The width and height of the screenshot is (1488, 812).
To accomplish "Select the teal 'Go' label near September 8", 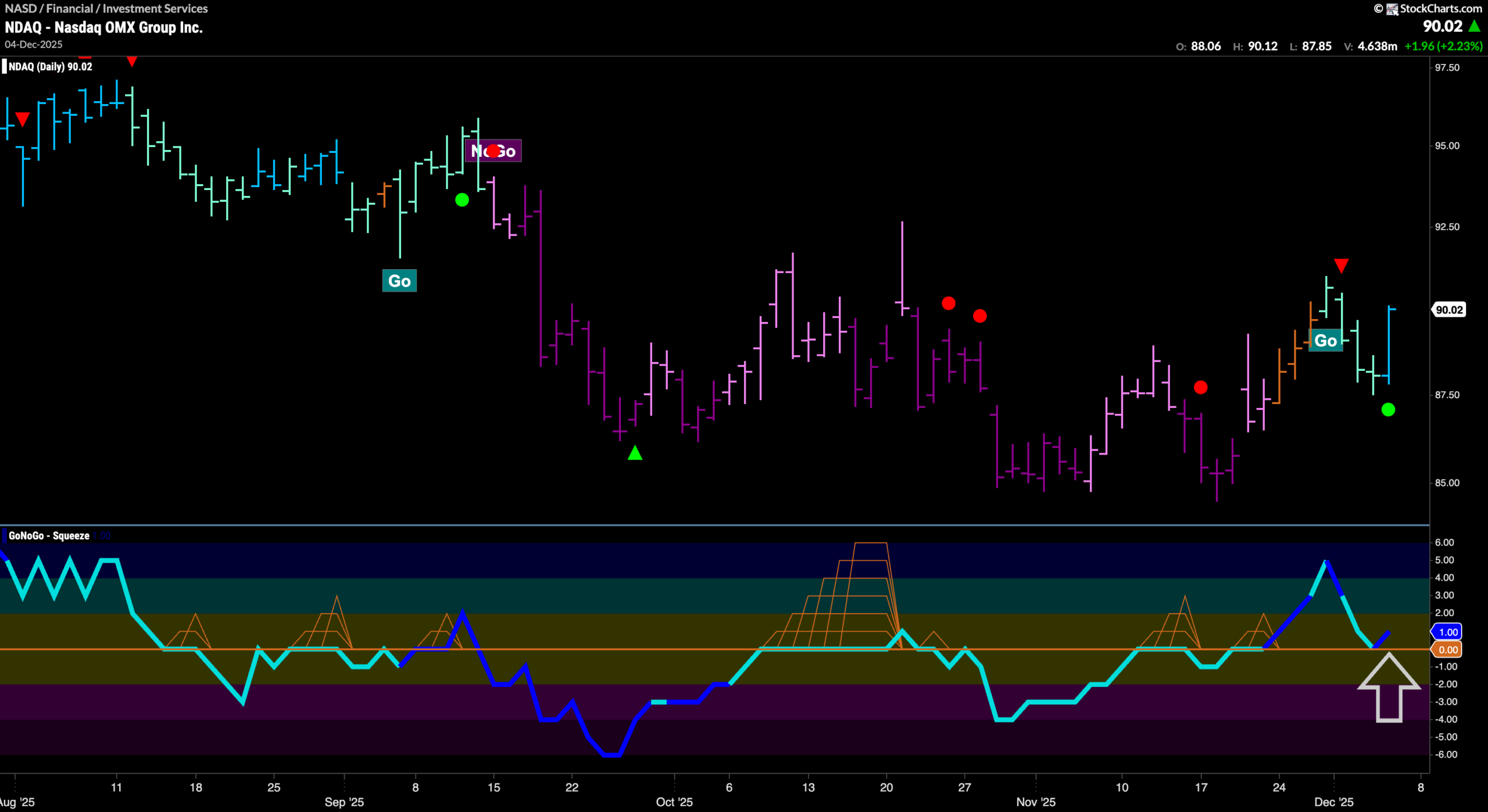I will coord(399,280).
